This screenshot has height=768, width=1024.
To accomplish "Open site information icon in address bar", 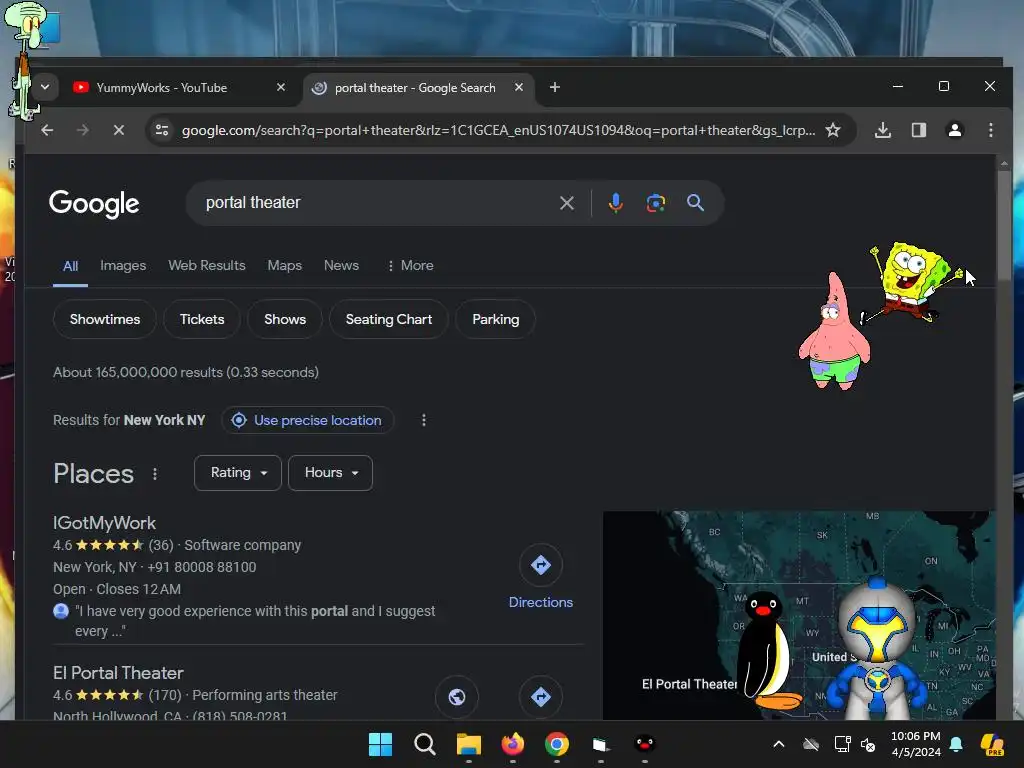I will click(x=162, y=130).
